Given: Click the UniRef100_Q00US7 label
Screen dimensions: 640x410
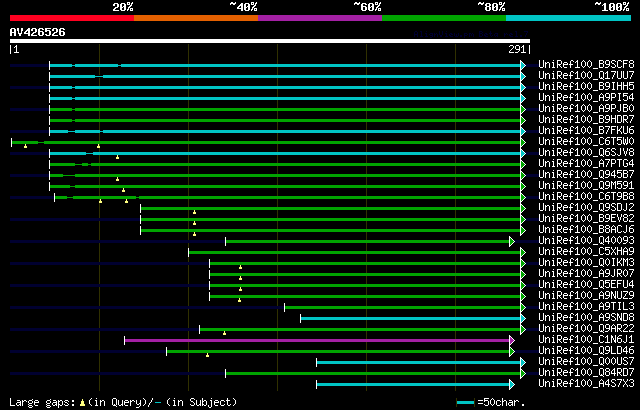Looking at the screenshot, I should 586,362.
